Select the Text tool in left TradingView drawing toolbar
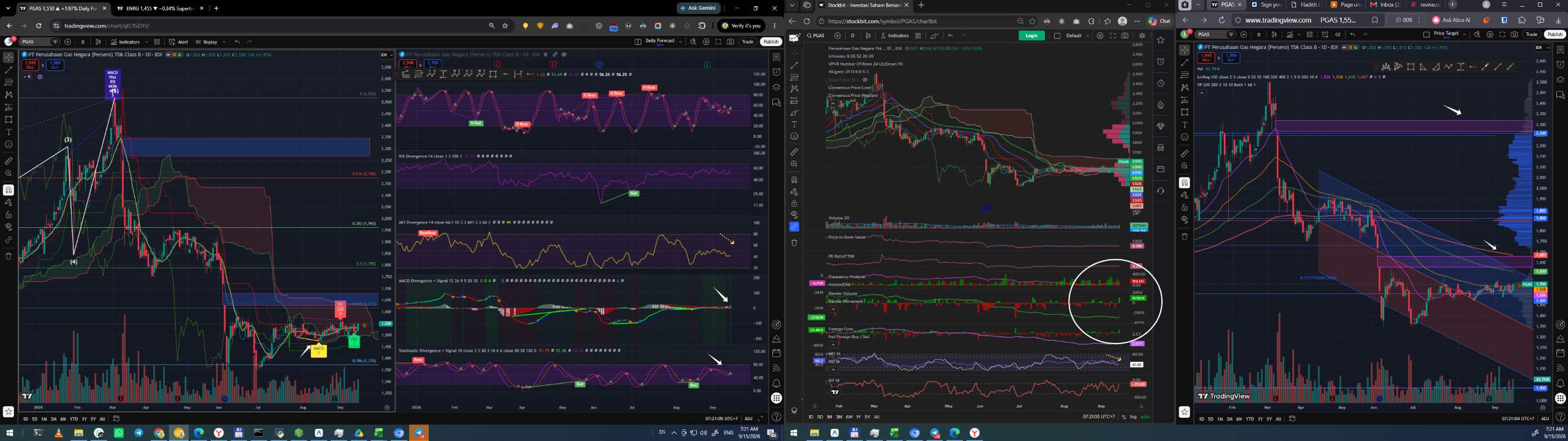 tap(9, 132)
